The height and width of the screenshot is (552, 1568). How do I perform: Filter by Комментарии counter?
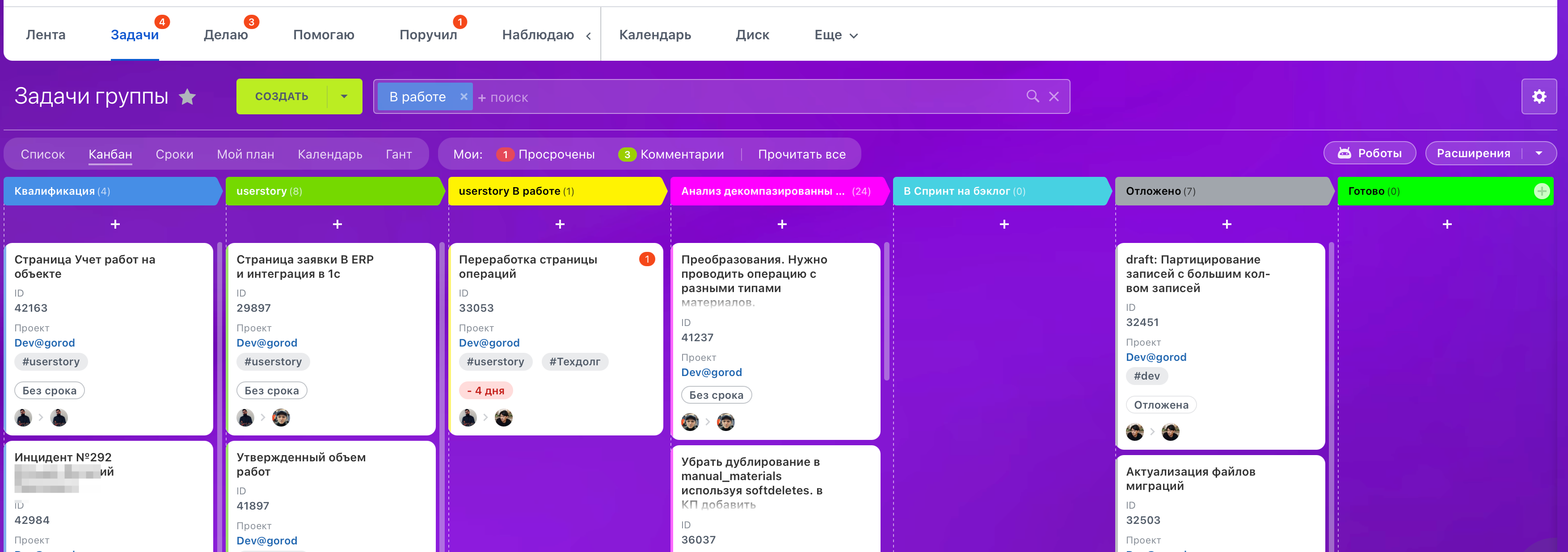tap(671, 155)
